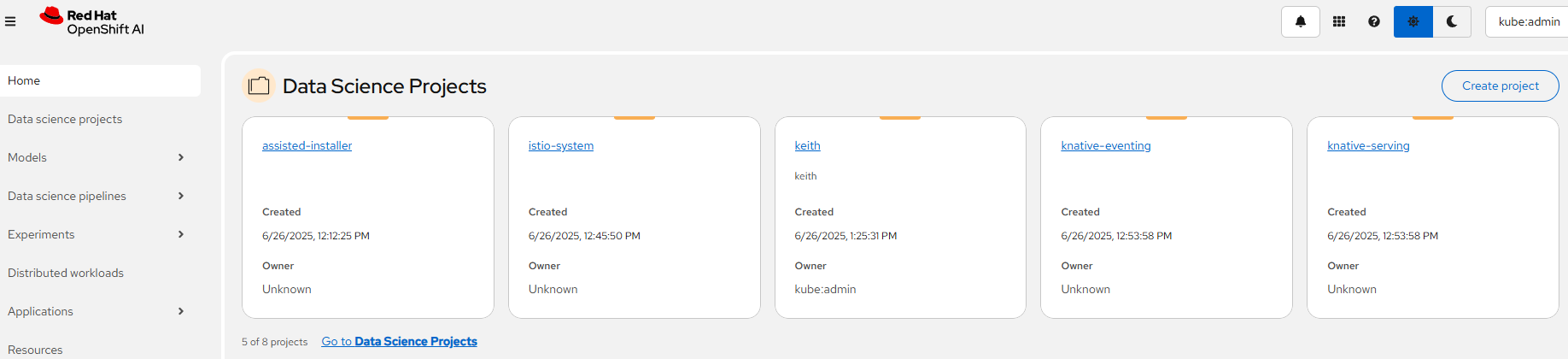Follow the Go to Data Science Projects link

coord(399,341)
